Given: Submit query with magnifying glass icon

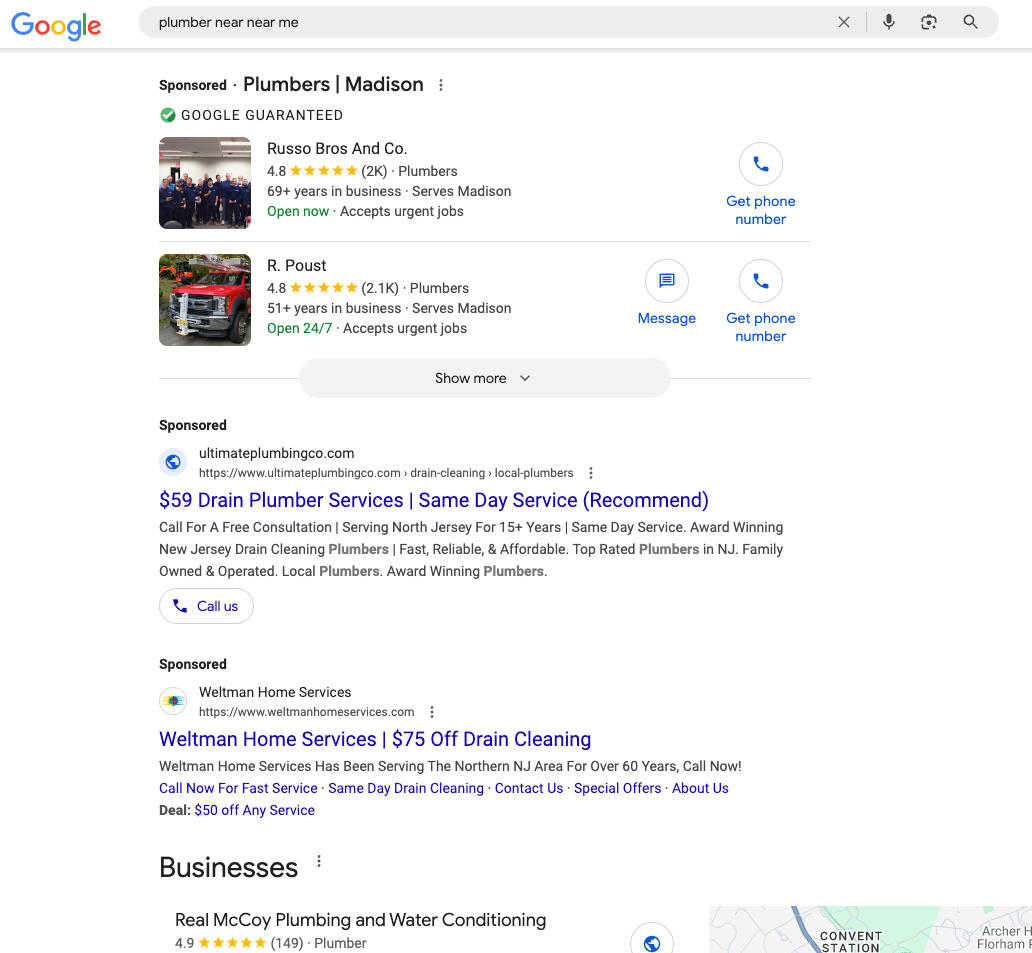Looking at the screenshot, I should click(970, 22).
